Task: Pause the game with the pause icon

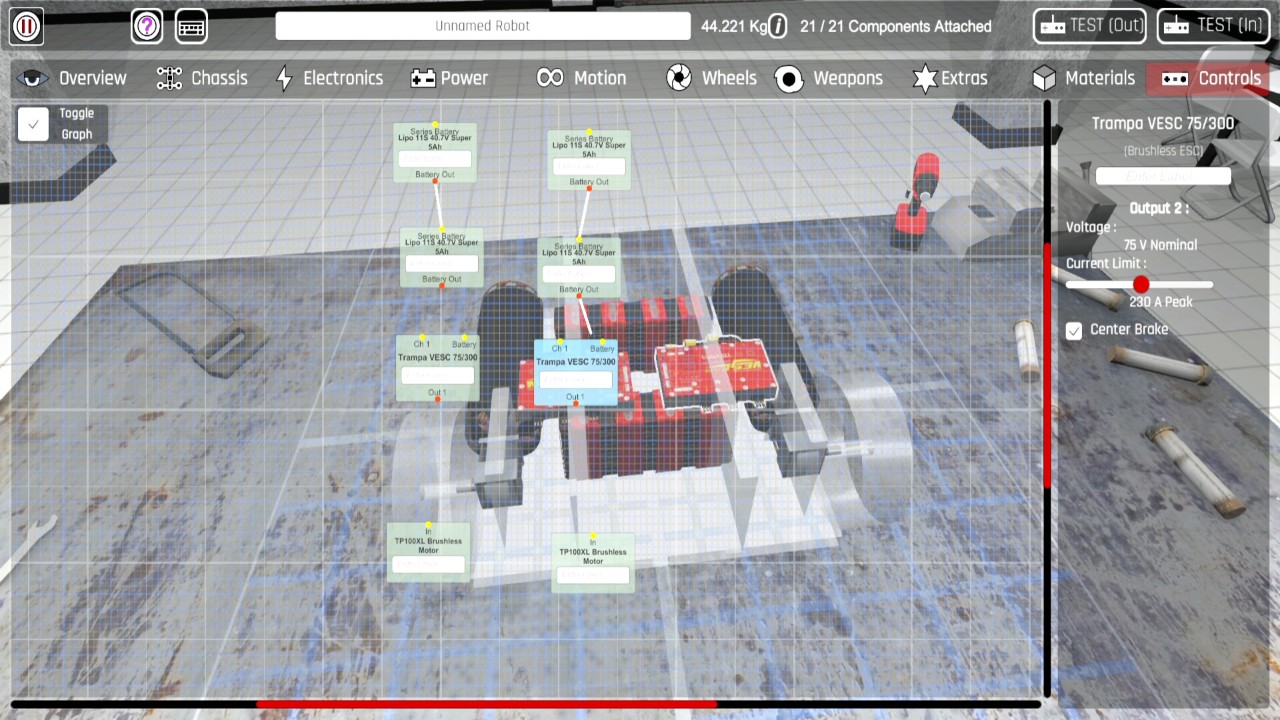Action: [27, 26]
